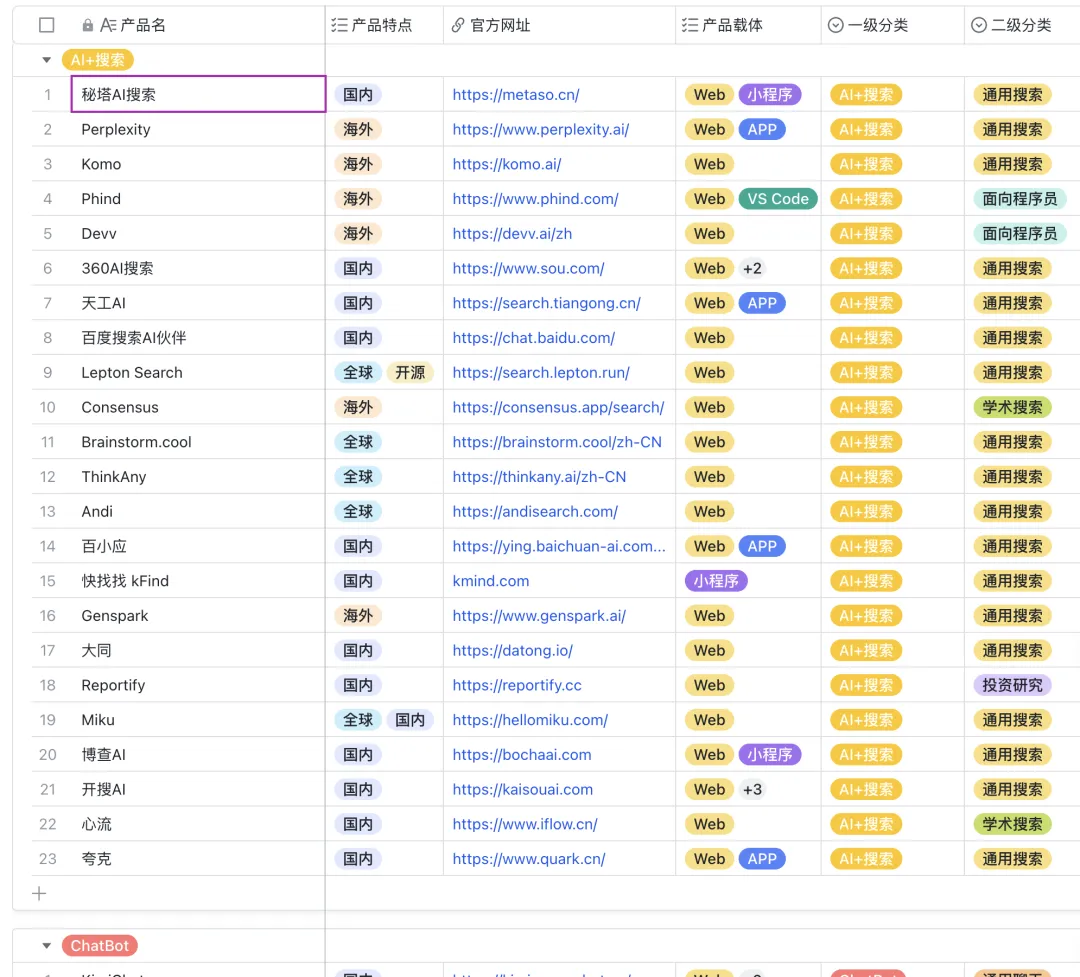
Task: Open the perplexity.ai link
Action: point(541,130)
